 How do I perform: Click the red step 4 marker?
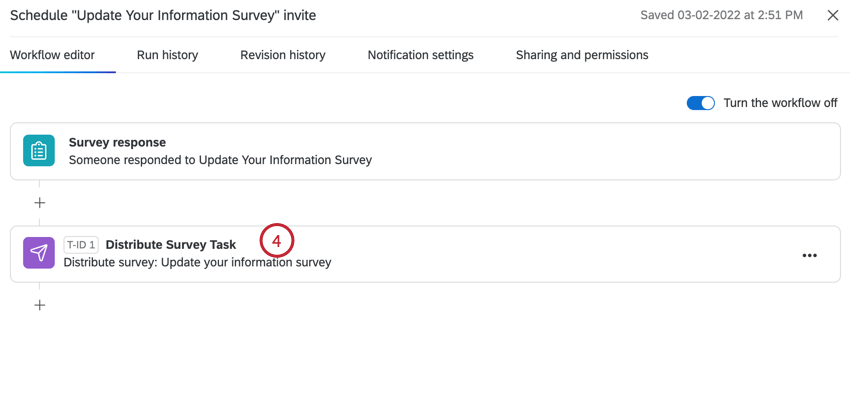(x=276, y=241)
